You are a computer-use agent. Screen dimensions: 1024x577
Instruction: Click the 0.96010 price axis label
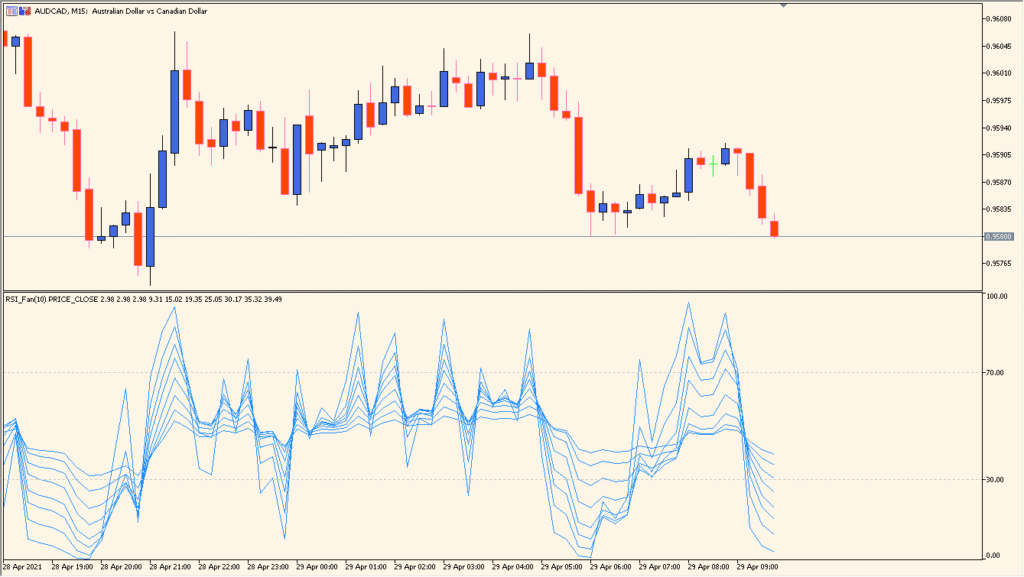[x=1000, y=73]
